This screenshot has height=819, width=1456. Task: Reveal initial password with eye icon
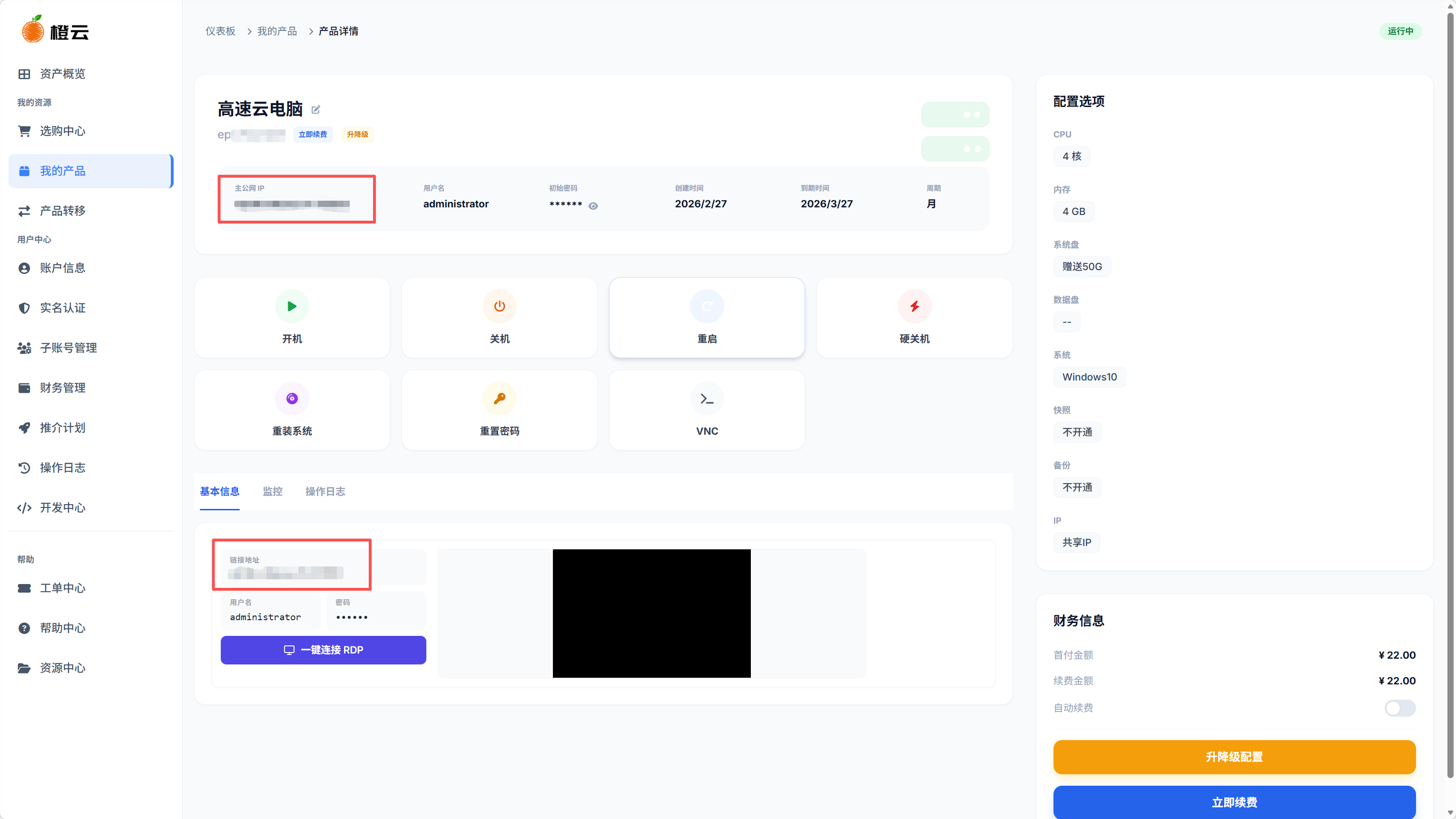pos(593,206)
